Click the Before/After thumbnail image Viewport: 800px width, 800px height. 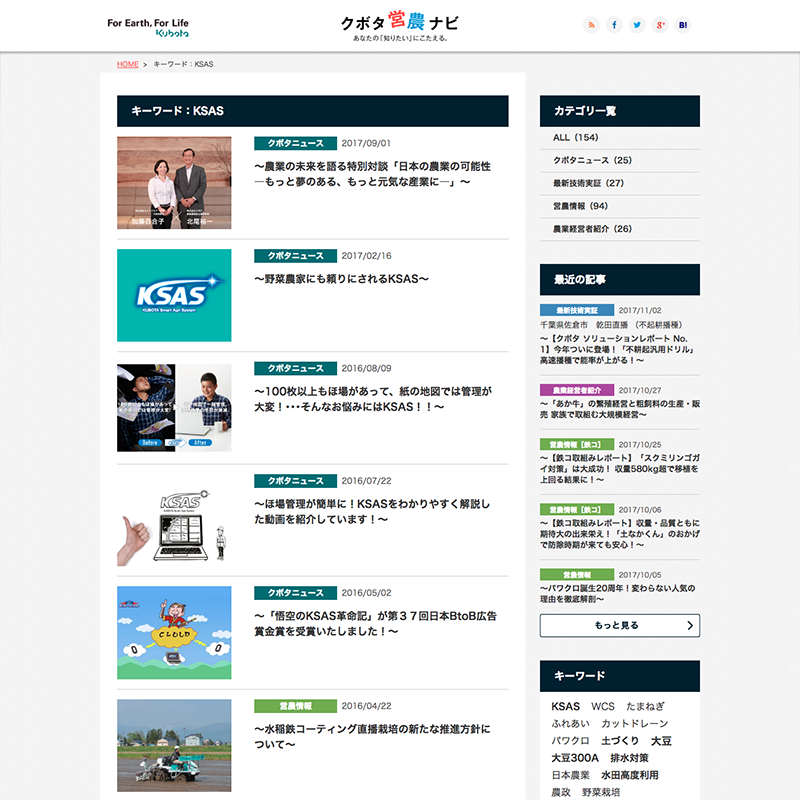pyautogui.click(x=174, y=408)
